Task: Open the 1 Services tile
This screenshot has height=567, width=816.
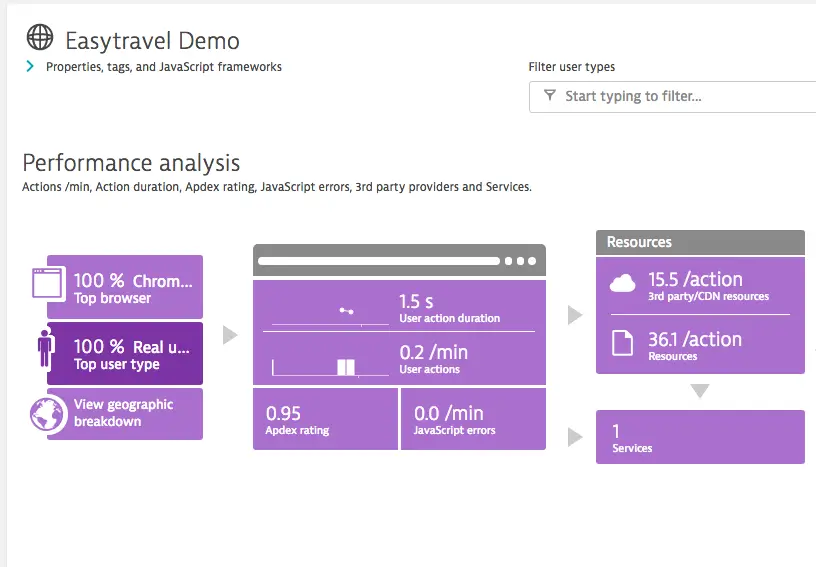Action: click(x=700, y=437)
